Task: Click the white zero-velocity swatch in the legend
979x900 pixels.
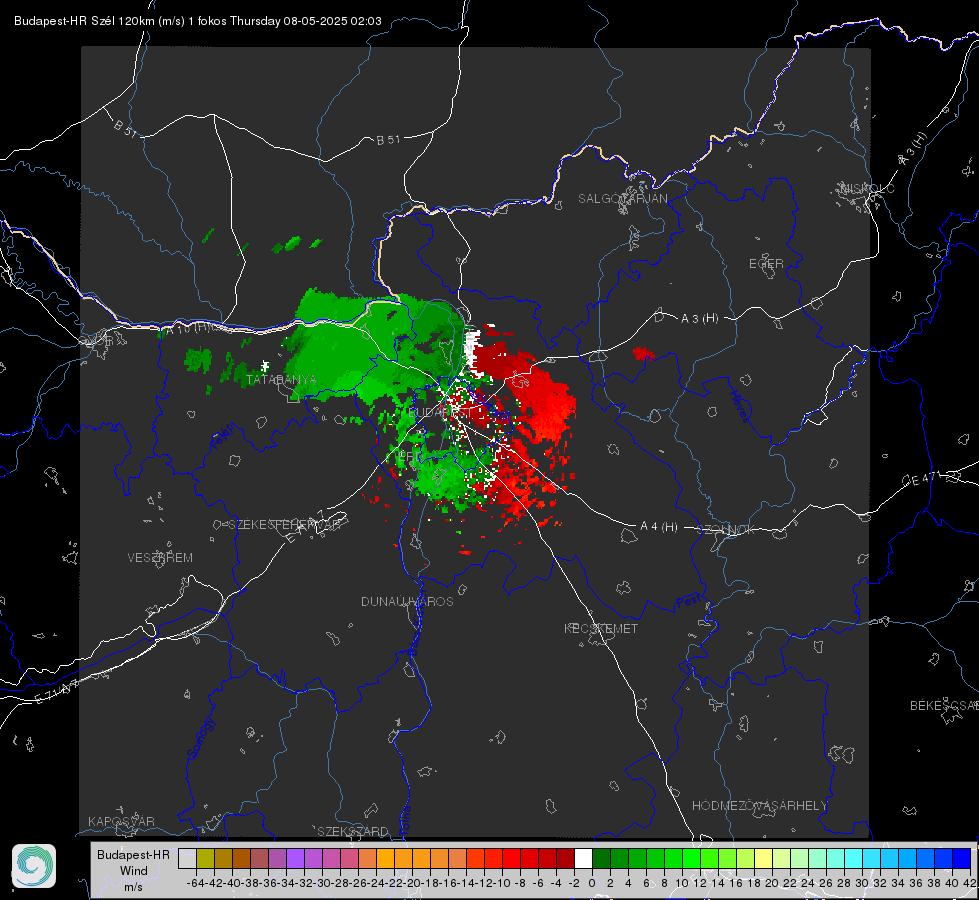Action: coord(583,858)
